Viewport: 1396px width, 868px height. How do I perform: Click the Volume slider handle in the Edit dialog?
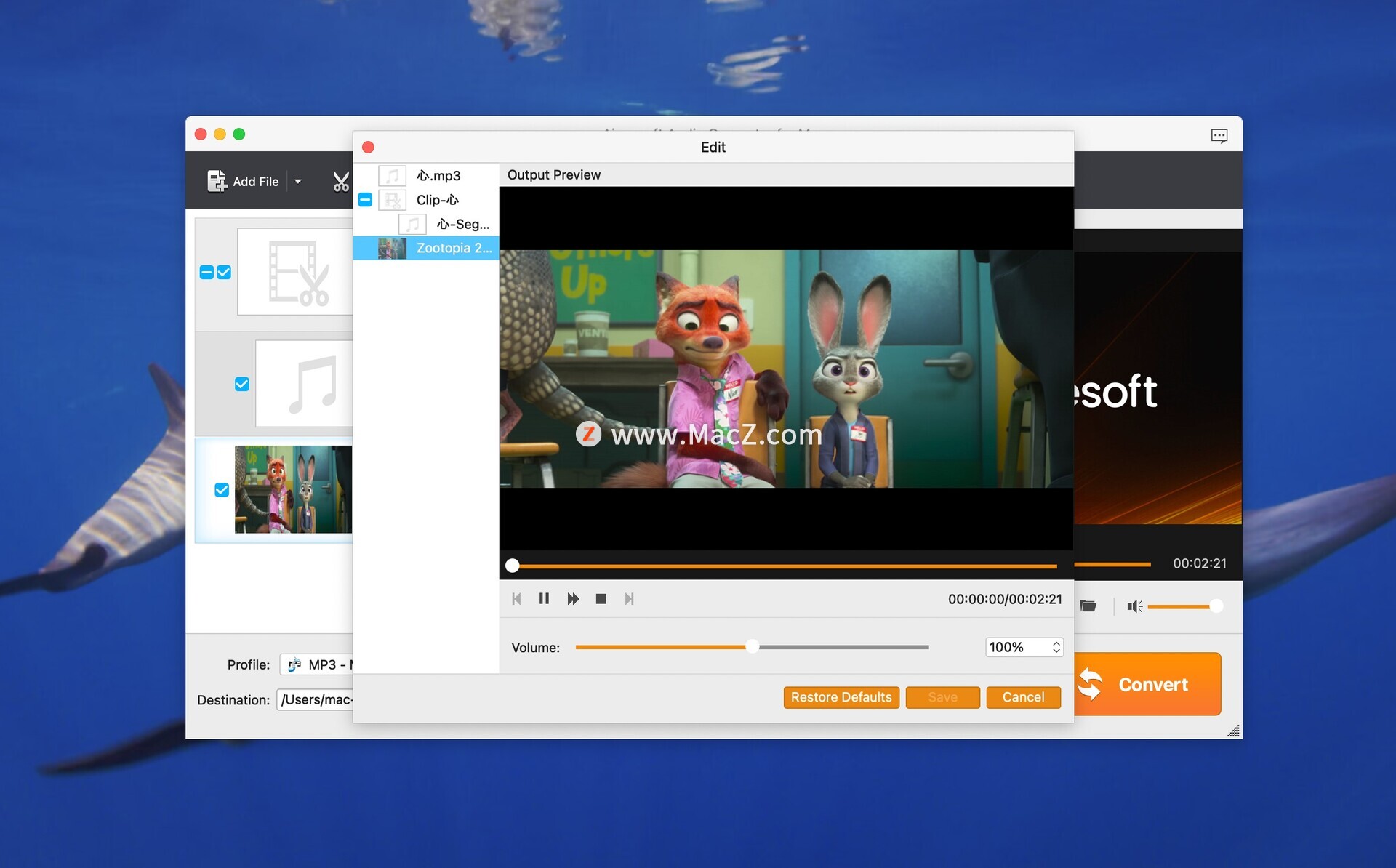click(753, 646)
